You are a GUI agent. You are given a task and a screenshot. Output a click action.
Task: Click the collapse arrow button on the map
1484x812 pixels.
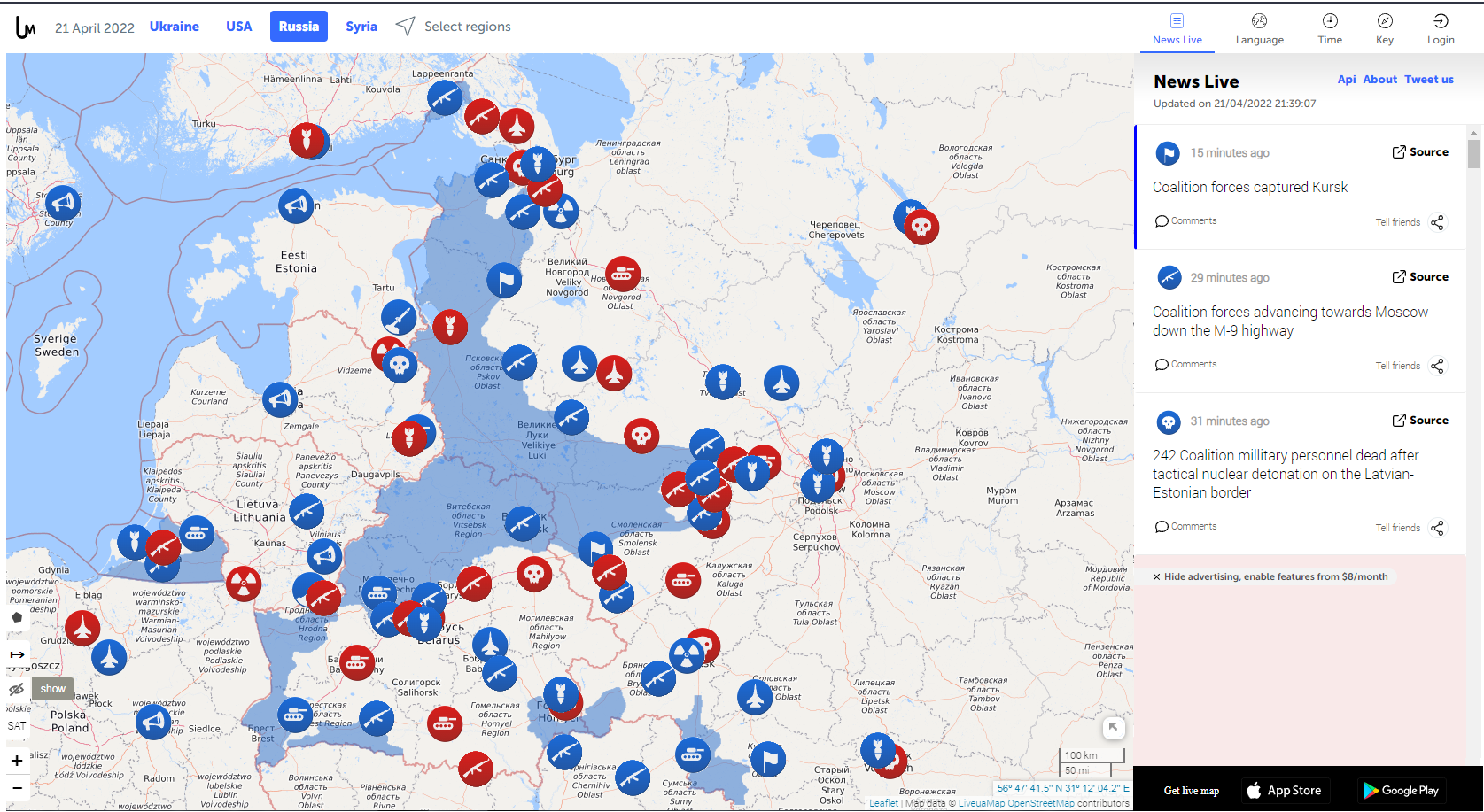1114,728
